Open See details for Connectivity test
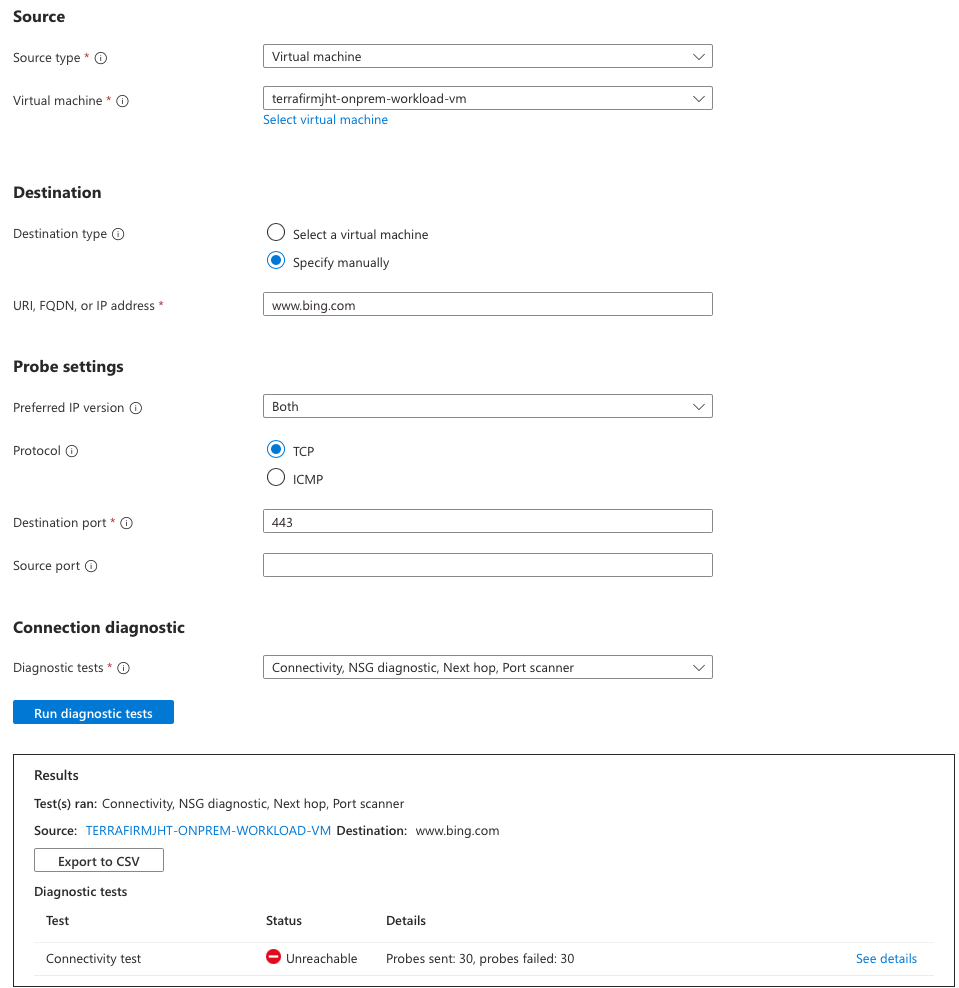 pos(886,958)
